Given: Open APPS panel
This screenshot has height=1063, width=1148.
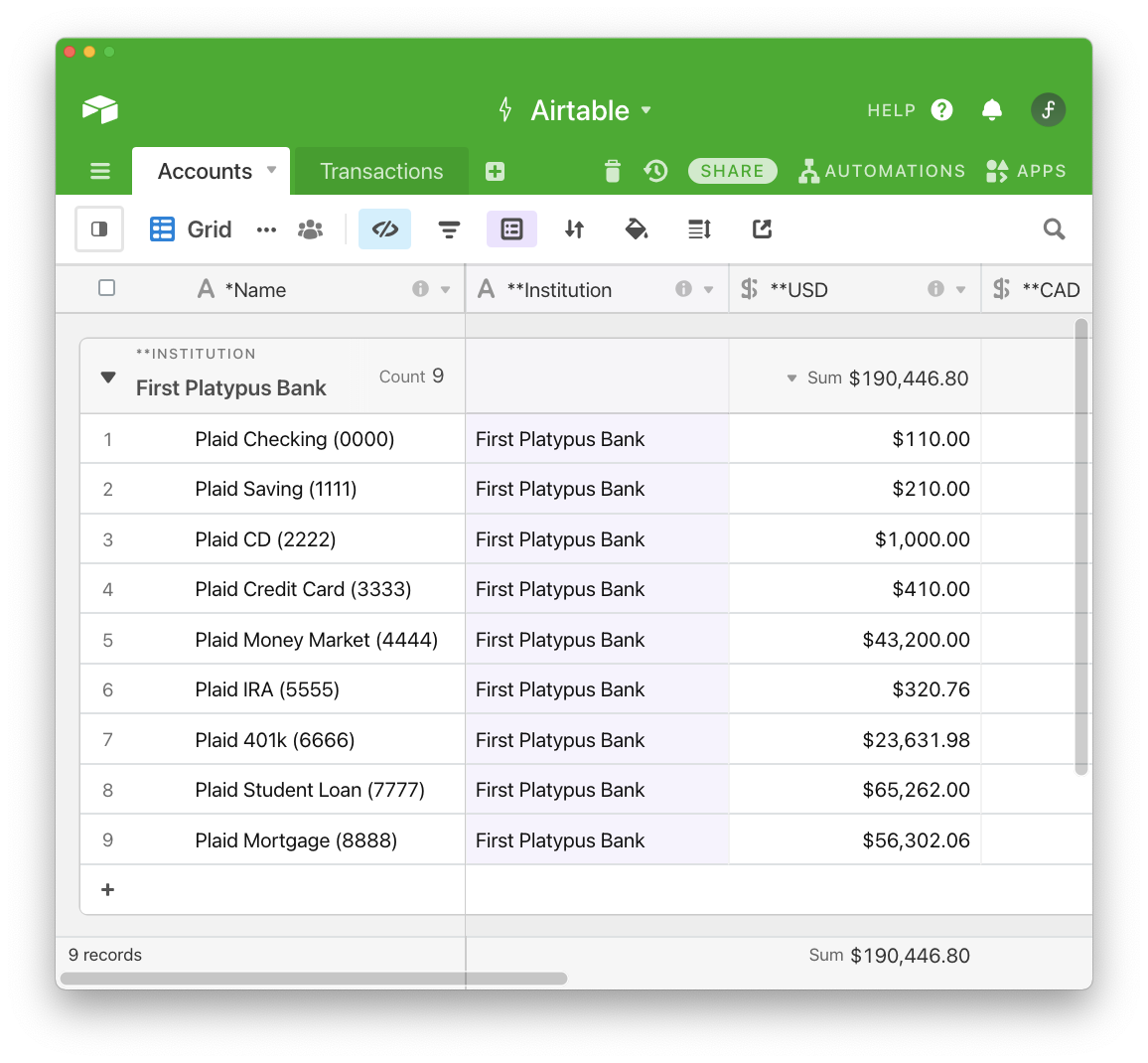Looking at the screenshot, I should (1026, 171).
